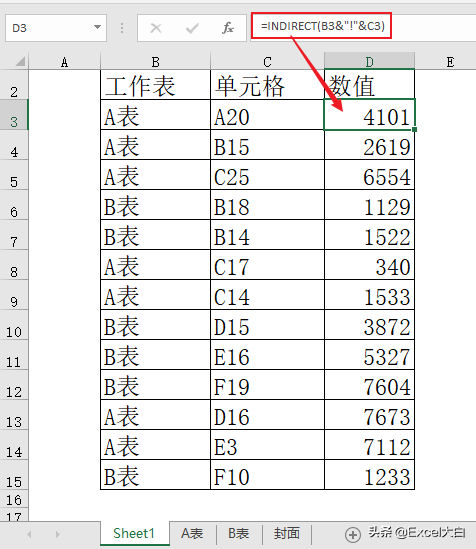476x549 pixels.
Task: Click cell containing B14
Action: (x=267, y=235)
